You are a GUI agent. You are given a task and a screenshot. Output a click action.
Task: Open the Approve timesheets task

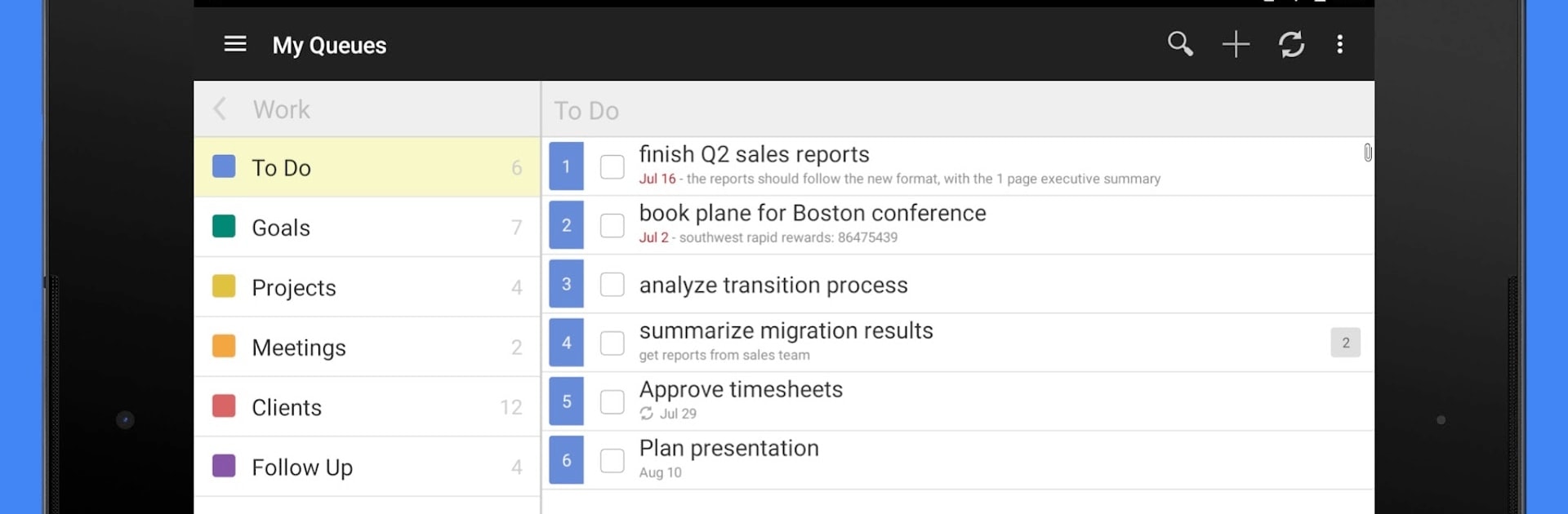click(x=741, y=390)
